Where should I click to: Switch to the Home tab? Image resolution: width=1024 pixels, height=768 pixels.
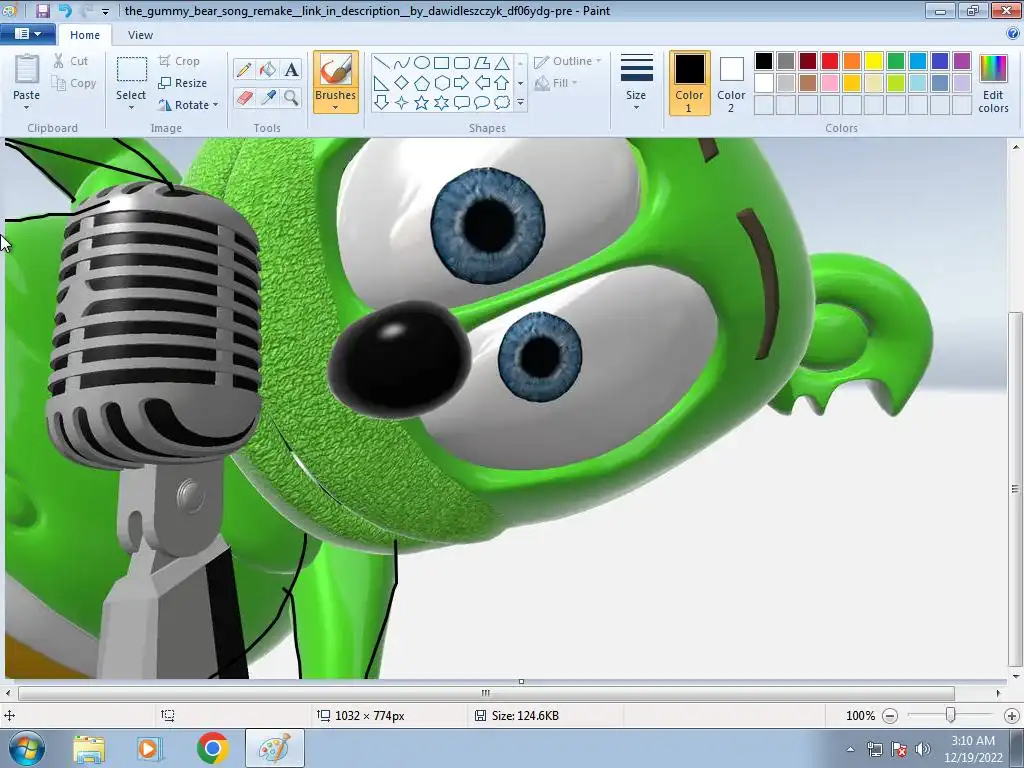[85, 35]
